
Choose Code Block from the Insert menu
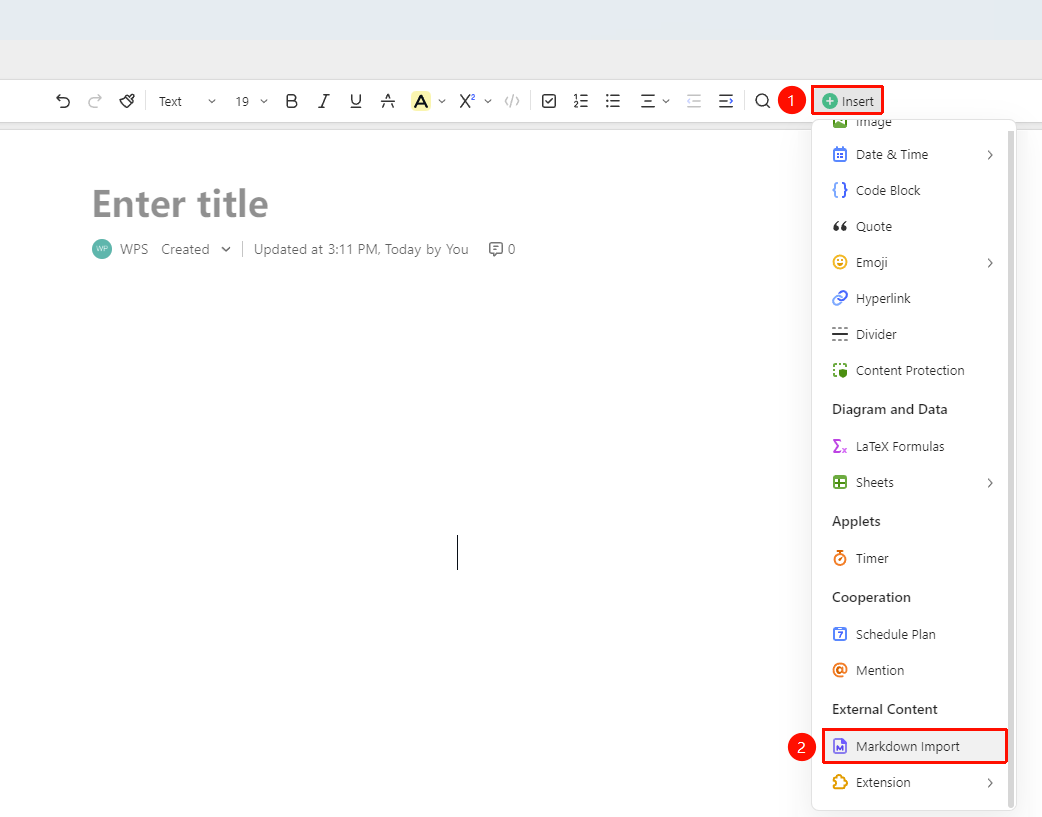point(913,190)
